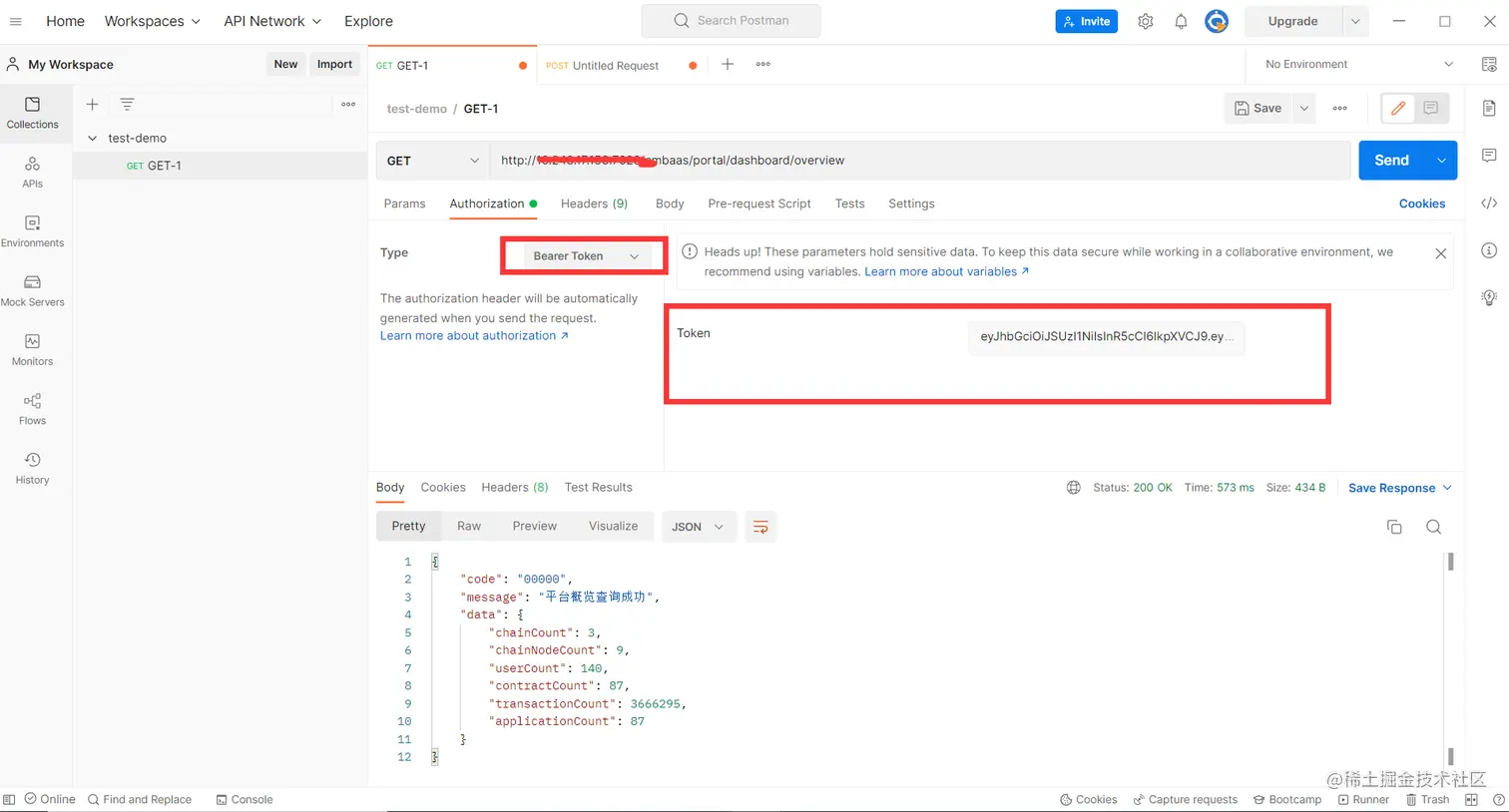1509x812 pixels.
Task: Switch to comment mode icon
Action: coord(1431,108)
